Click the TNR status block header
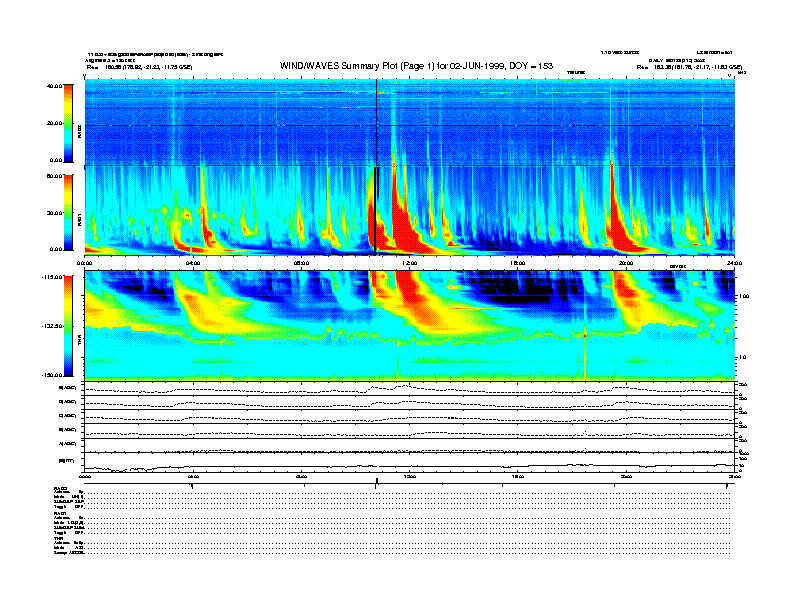This screenshot has height=612, width=792. click(58, 538)
